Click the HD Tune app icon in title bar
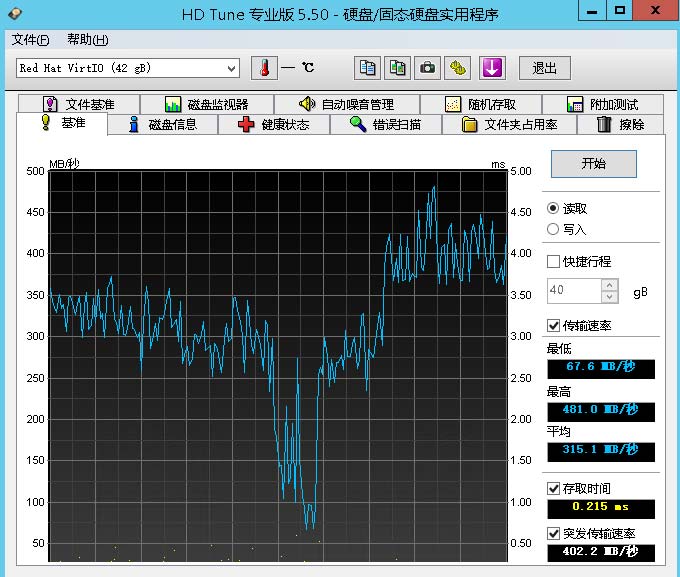Viewport: 680px width, 577px height. pos(14,14)
